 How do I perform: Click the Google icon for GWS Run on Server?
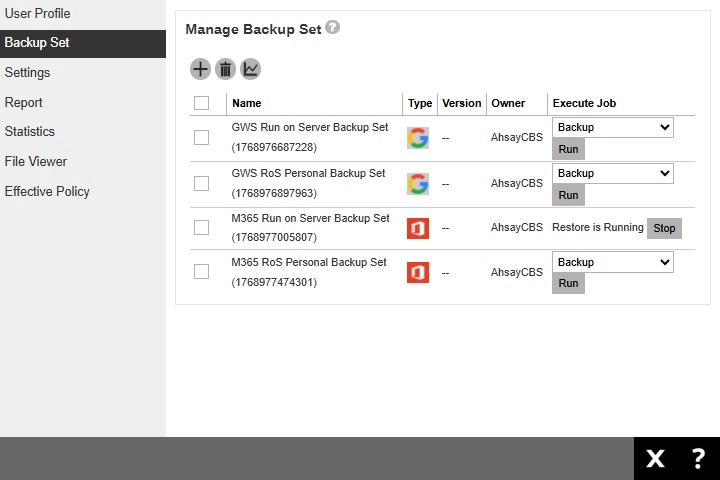click(x=418, y=138)
